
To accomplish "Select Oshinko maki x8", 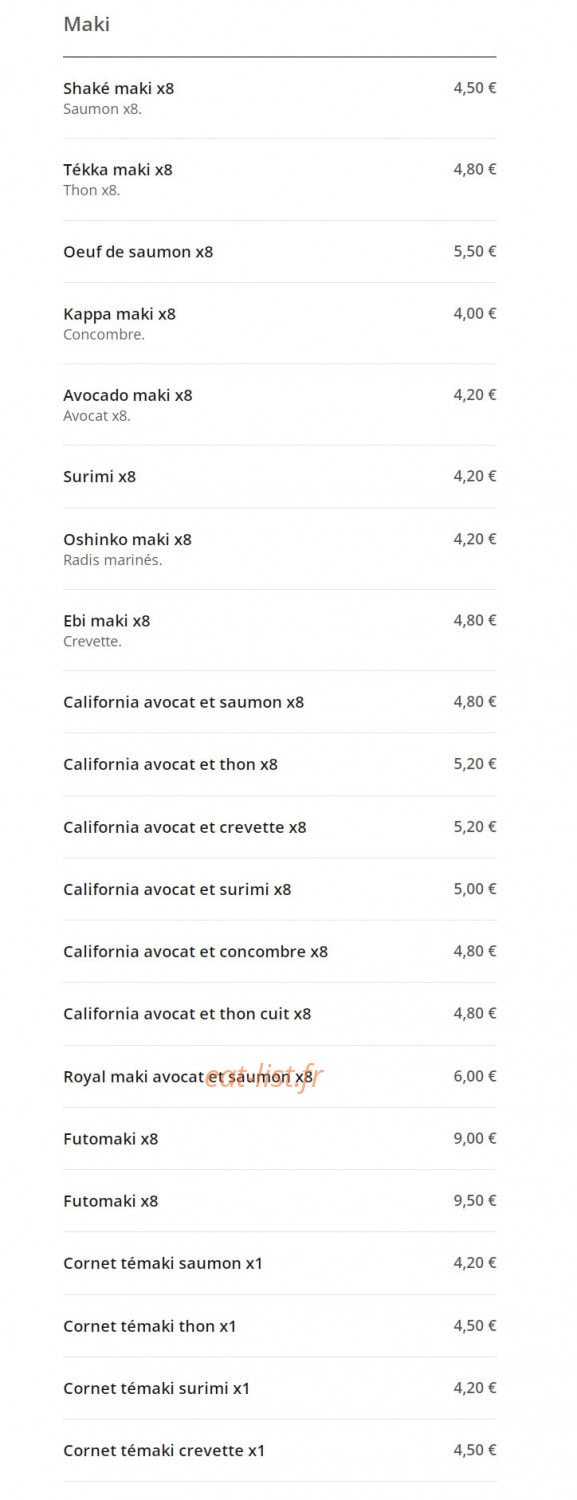I will [x=279, y=548].
